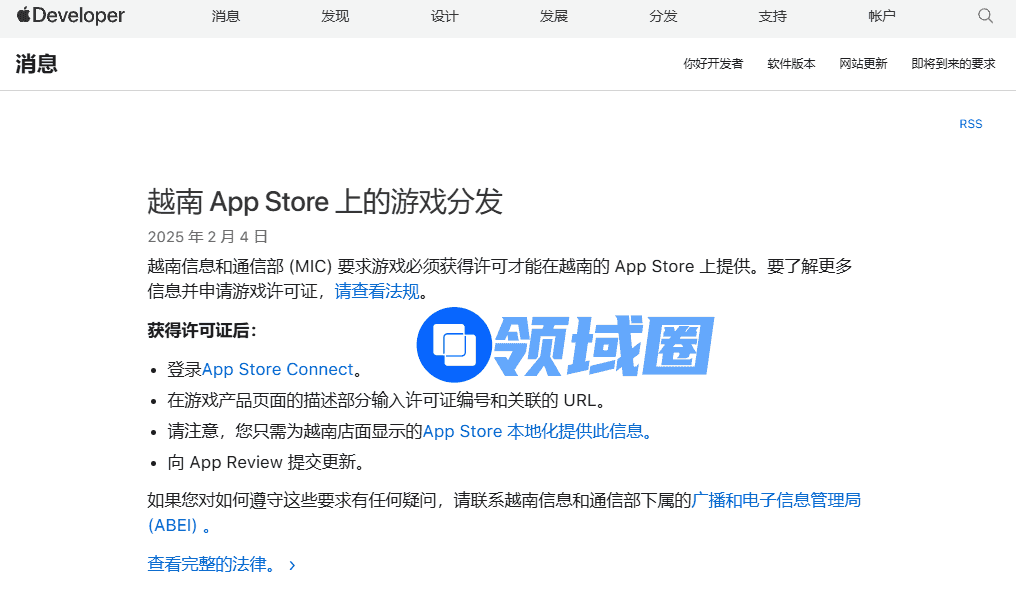
Task: Open the 分发 navigation item
Action: pos(663,16)
